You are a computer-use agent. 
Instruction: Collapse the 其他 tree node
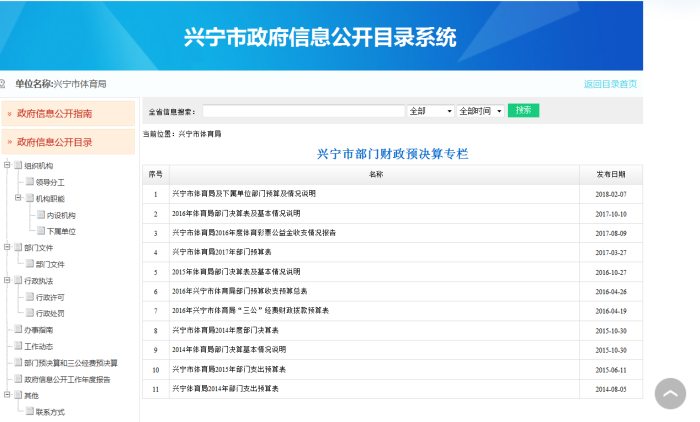(7, 395)
